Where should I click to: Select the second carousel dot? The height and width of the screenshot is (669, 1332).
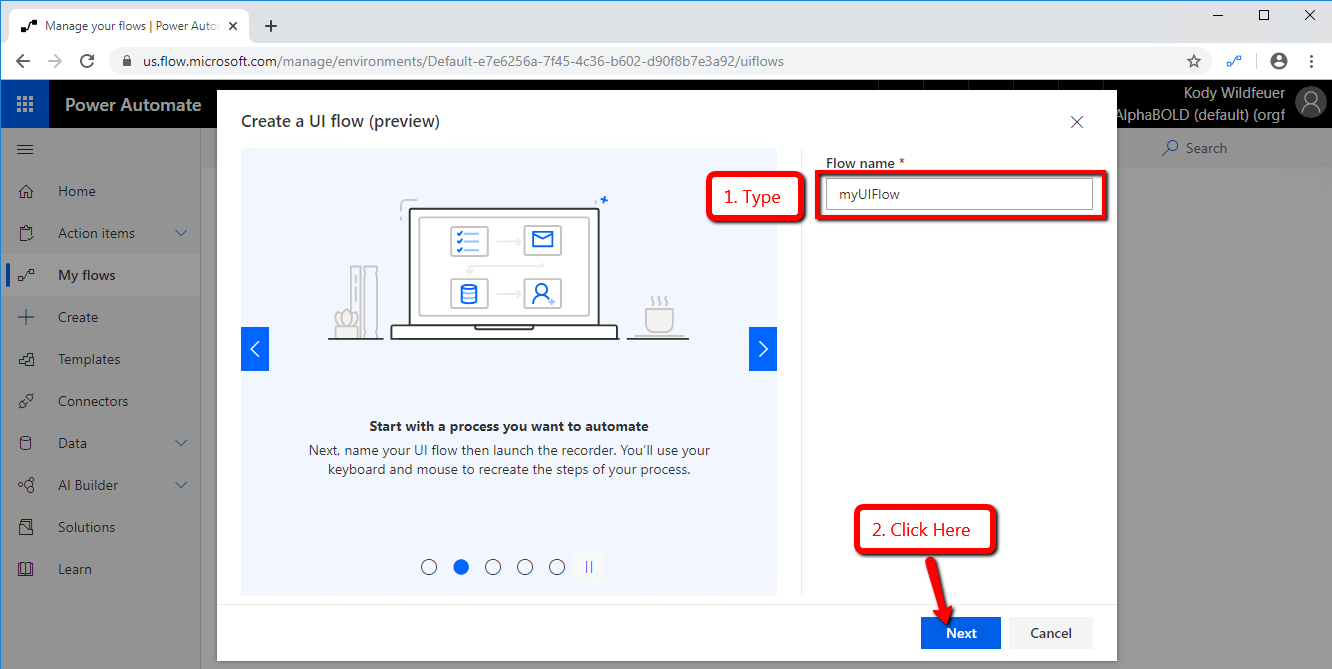(461, 567)
